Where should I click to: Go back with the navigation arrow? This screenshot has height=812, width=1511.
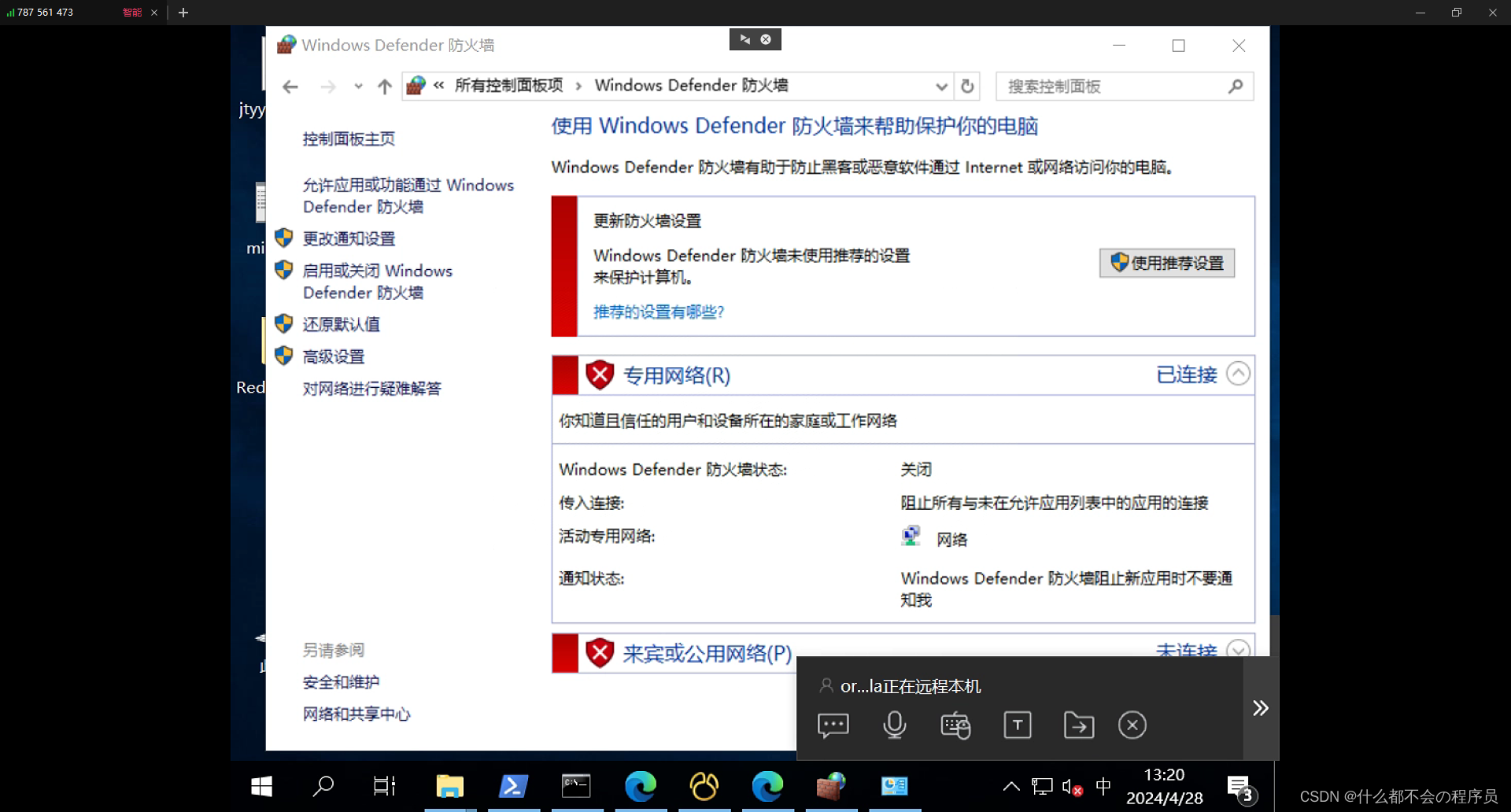pyautogui.click(x=290, y=87)
